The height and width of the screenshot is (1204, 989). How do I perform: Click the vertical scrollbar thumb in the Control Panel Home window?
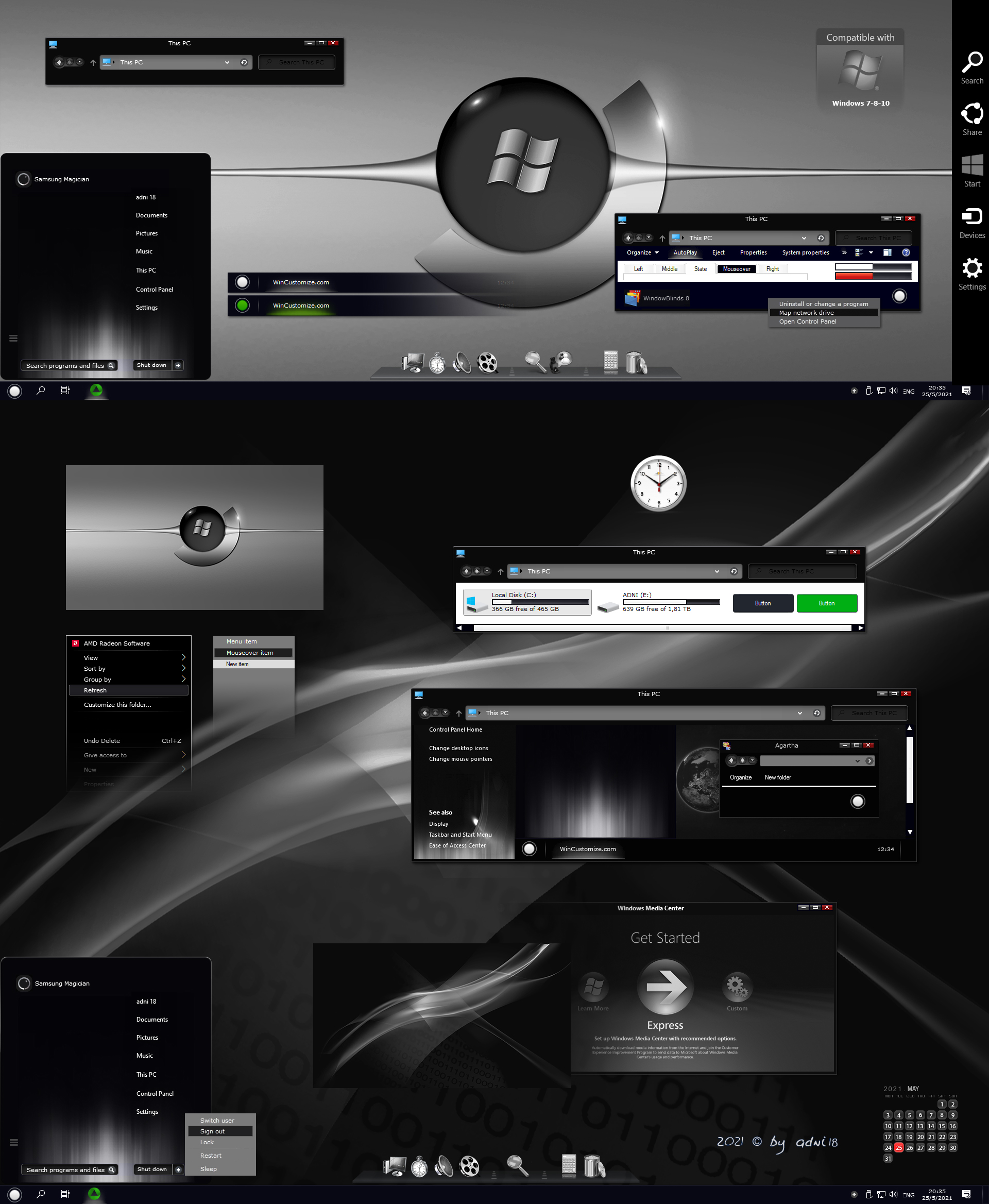pos(909,769)
